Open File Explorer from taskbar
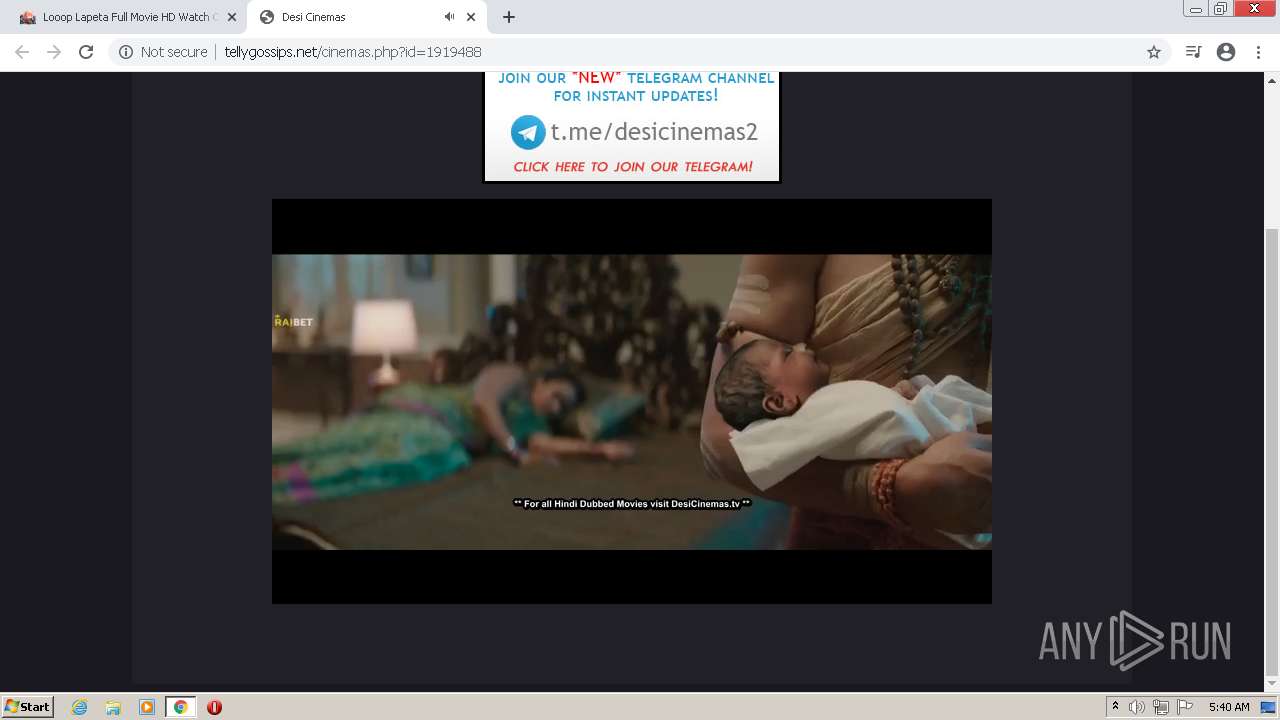This screenshot has width=1280, height=720. pos(113,707)
